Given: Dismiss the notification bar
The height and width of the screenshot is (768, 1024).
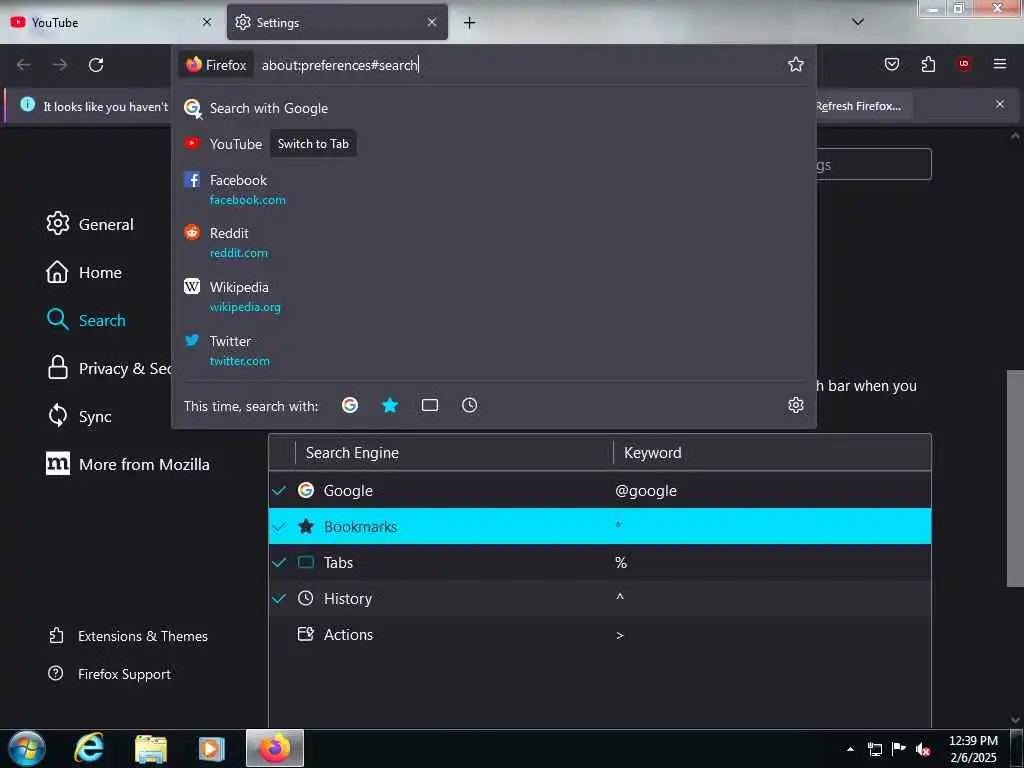Looking at the screenshot, I should tap(1000, 104).
